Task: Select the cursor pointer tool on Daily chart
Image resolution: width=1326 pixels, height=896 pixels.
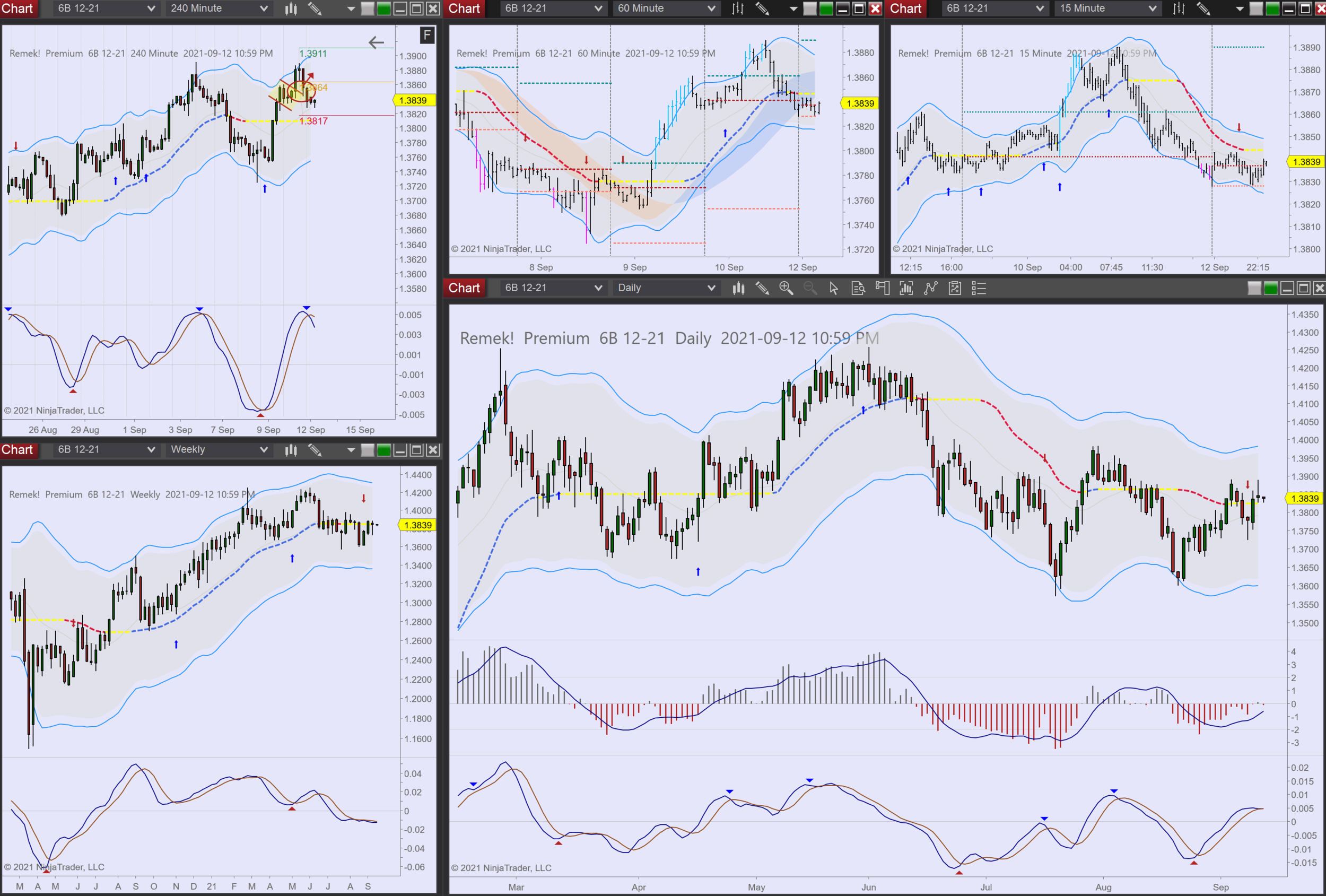Action: (834, 288)
